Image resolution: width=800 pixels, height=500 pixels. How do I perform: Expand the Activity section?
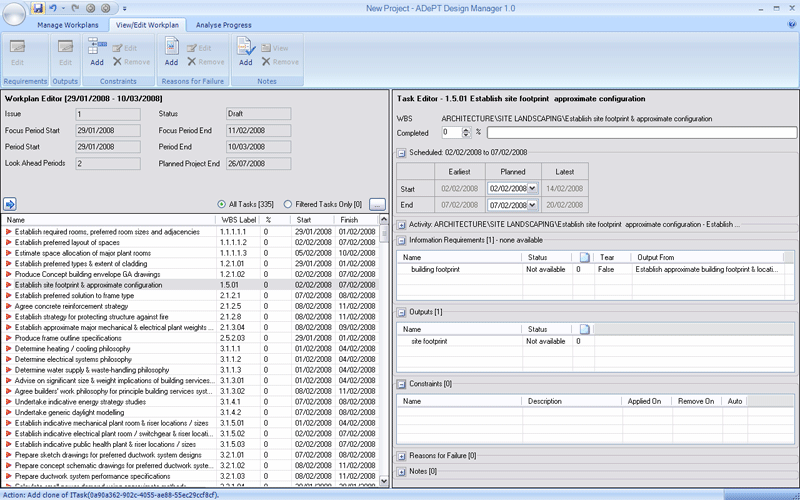(x=401, y=225)
